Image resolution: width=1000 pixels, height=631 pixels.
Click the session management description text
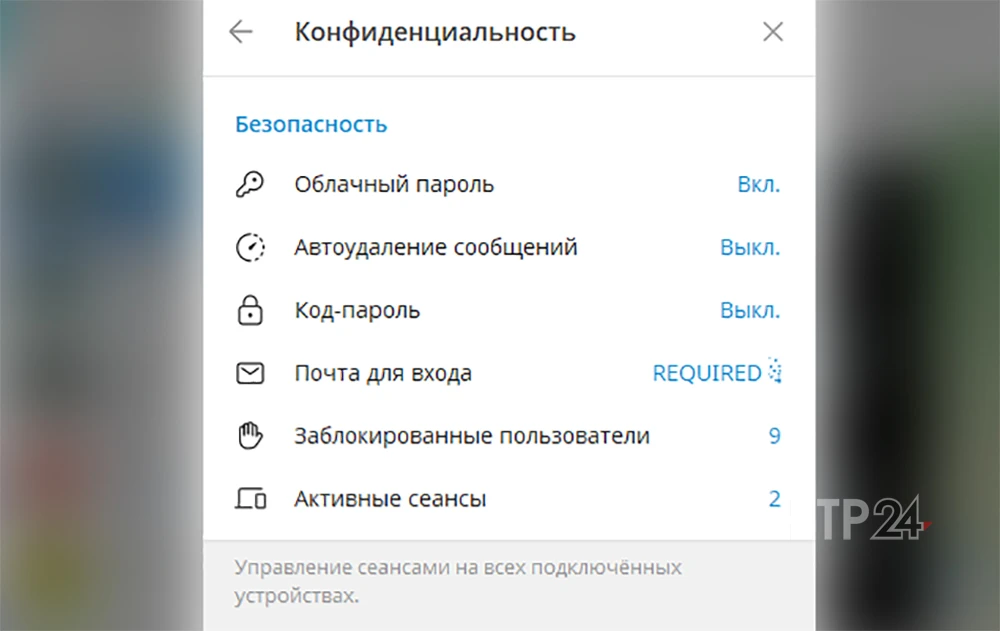457,582
